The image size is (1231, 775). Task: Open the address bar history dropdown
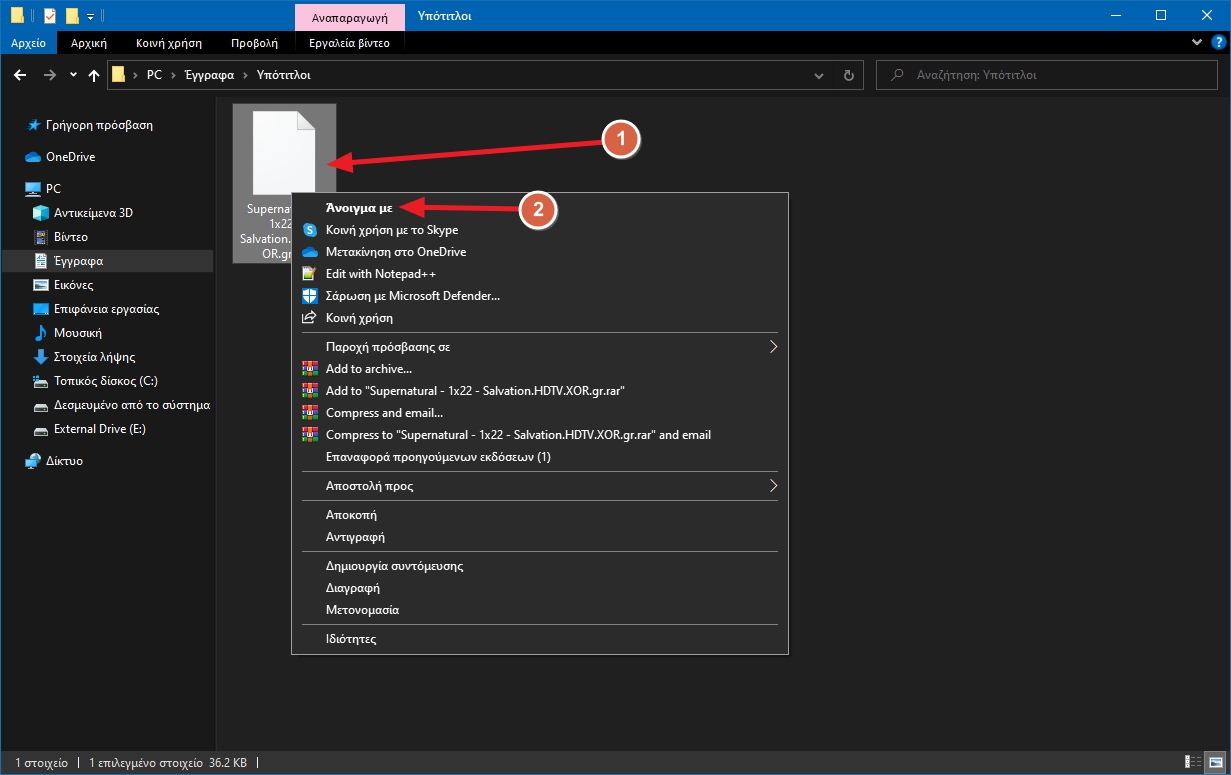click(819, 75)
